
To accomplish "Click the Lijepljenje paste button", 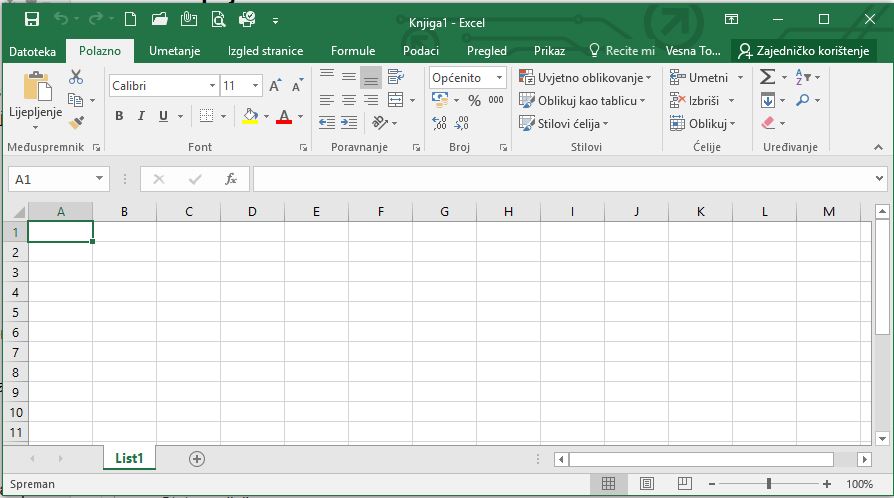I will (x=36, y=99).
